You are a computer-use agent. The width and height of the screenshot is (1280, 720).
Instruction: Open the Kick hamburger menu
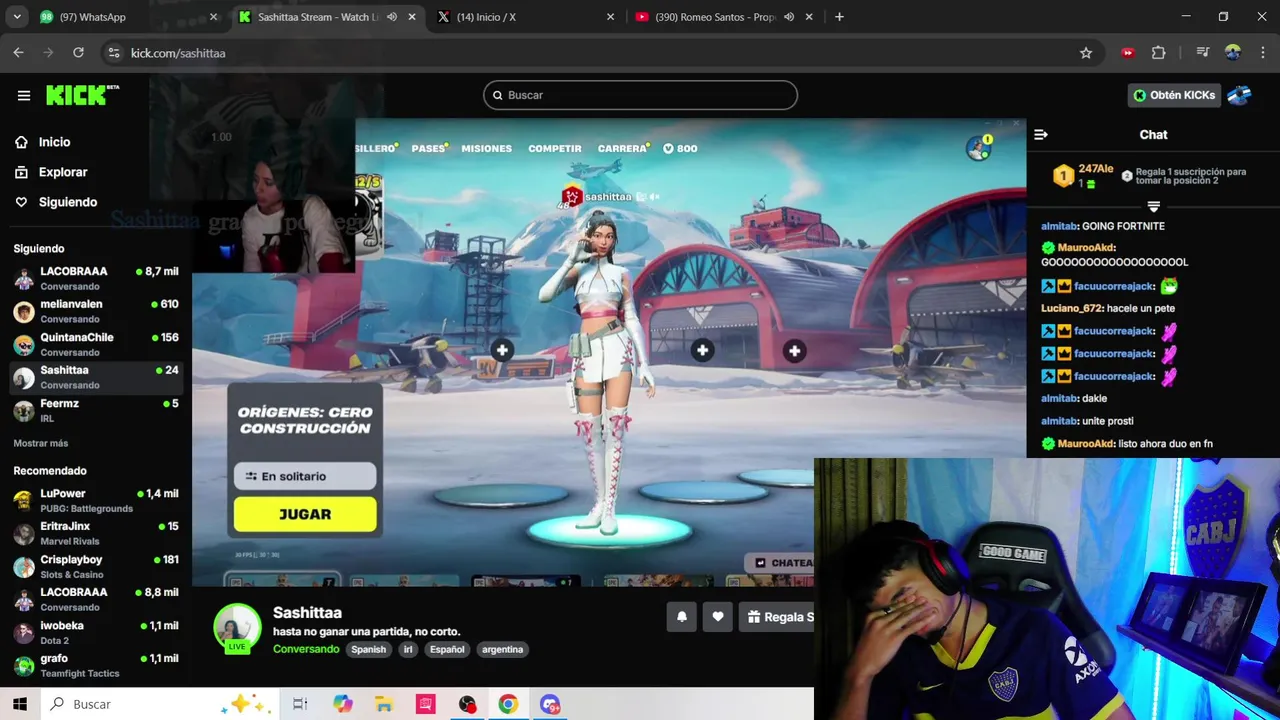coord(24,95)
